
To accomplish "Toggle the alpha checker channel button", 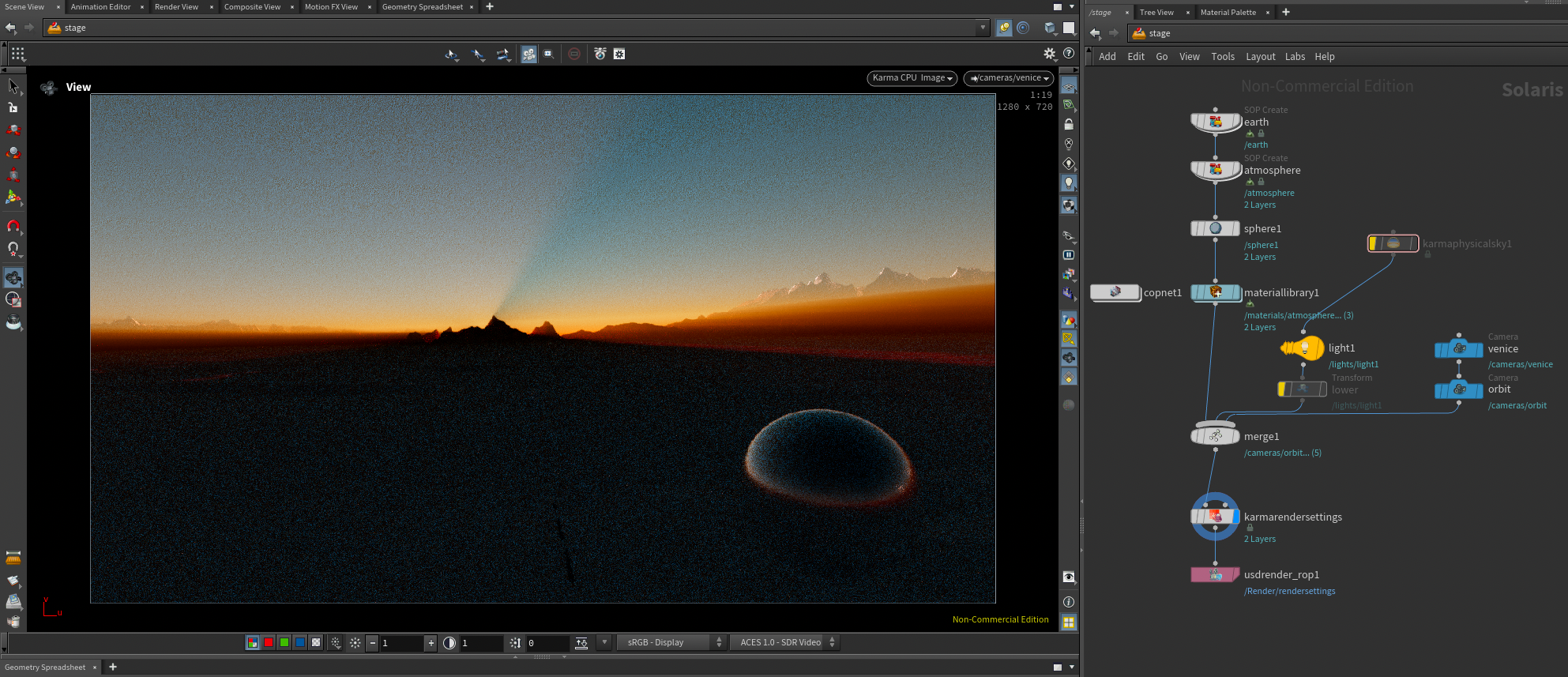I will pyautogui.click(x=316, y=643).
